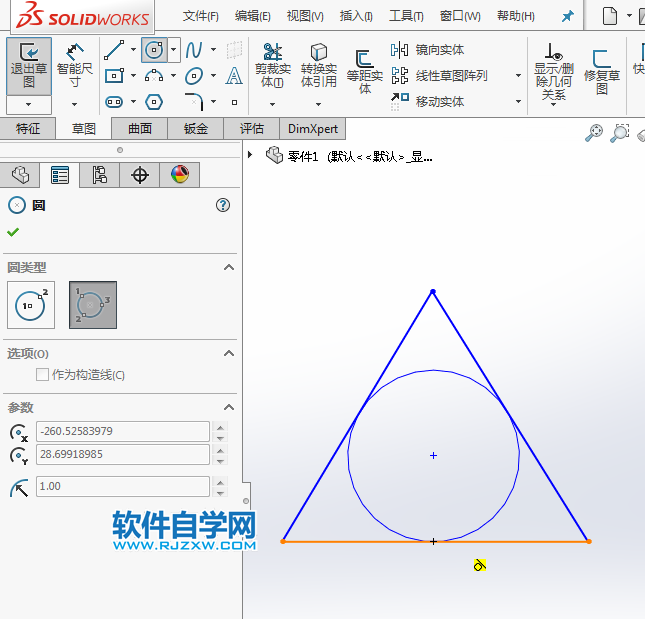This screenshot has width=645, height=619.
Task: Select the Sketch Fillet tool
Action: pyautogui.click(x=194, y=102)
